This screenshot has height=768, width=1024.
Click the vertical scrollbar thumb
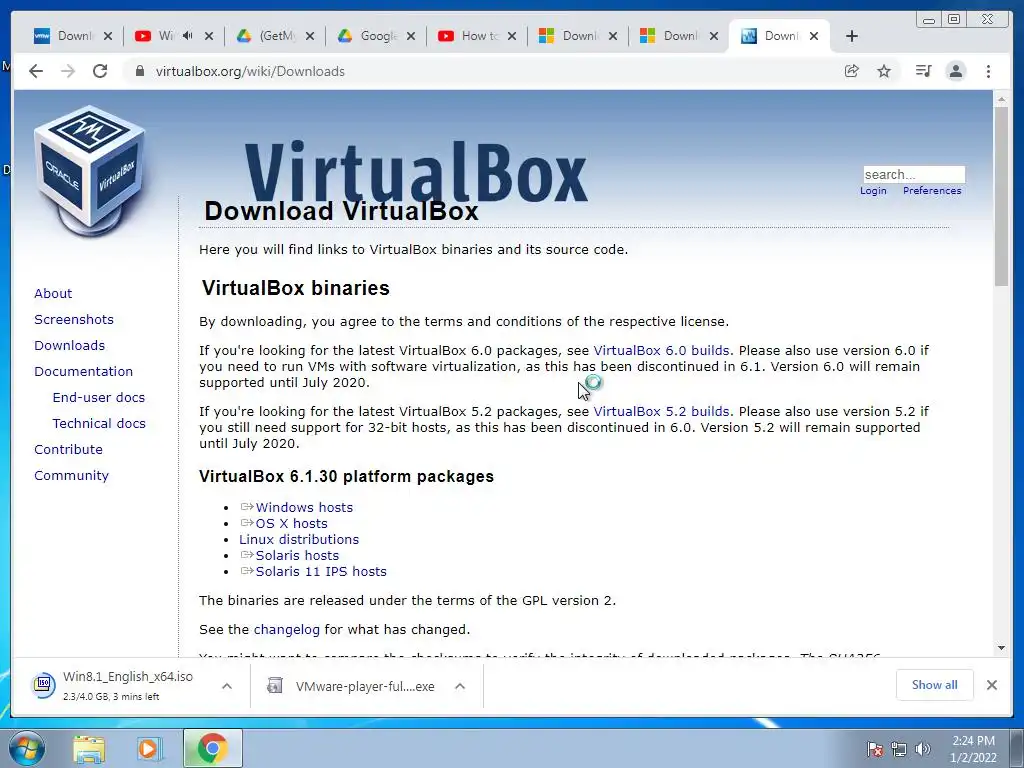pos(1001,196)
